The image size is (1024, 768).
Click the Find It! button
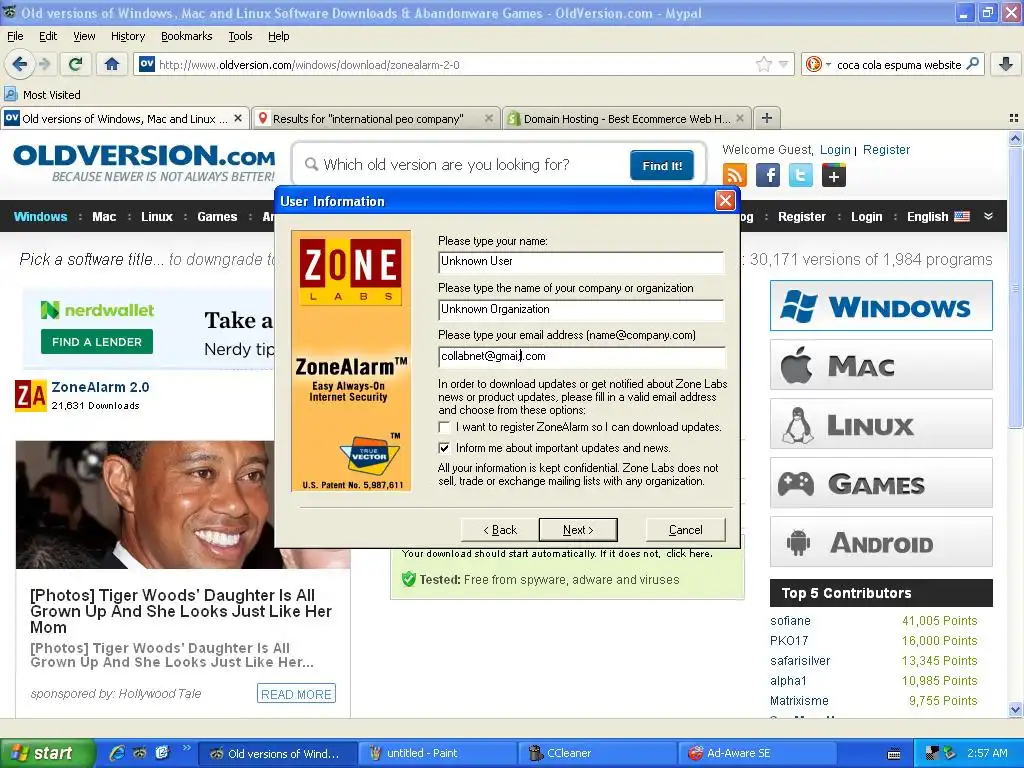click(x=662, y=165)
